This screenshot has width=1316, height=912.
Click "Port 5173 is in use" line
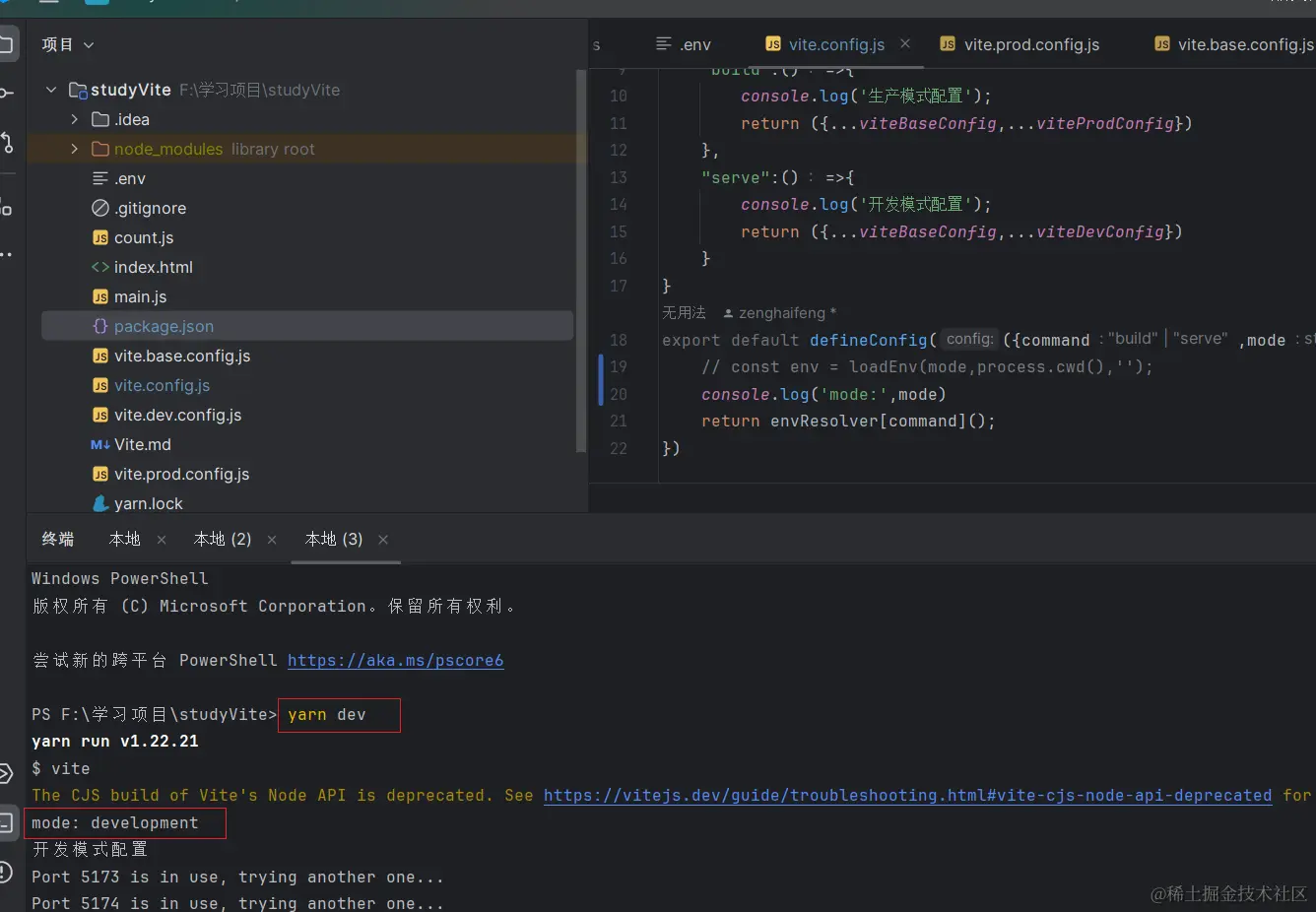click(237, 877)
